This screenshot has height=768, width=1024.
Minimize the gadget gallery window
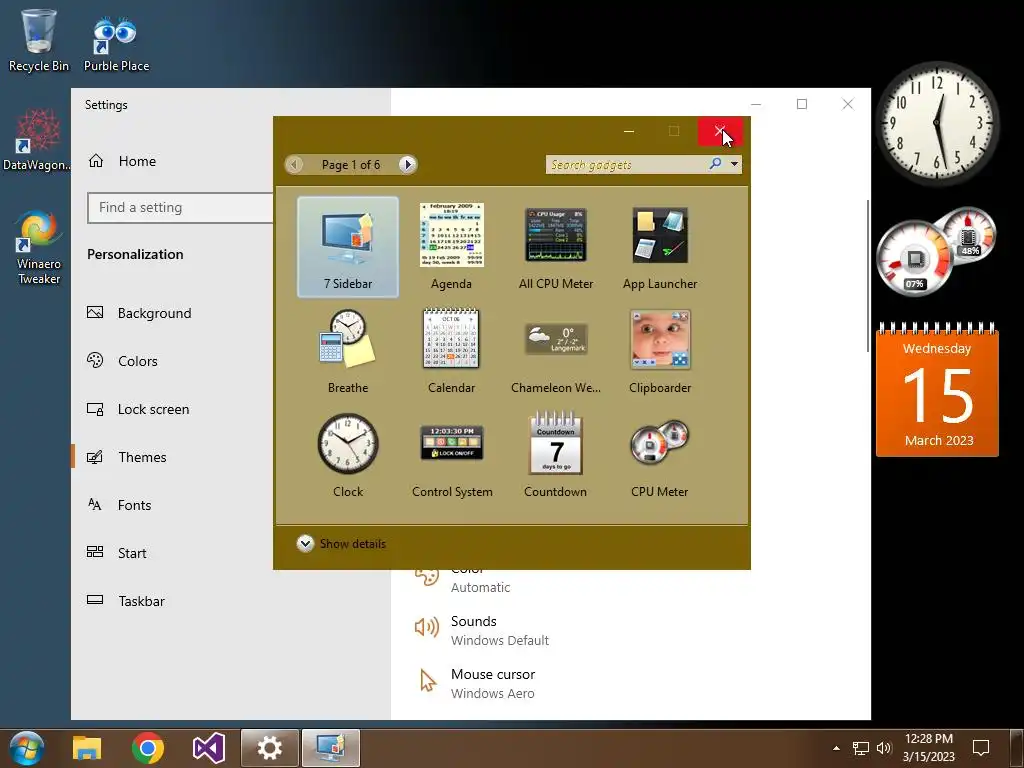[629, 131]
